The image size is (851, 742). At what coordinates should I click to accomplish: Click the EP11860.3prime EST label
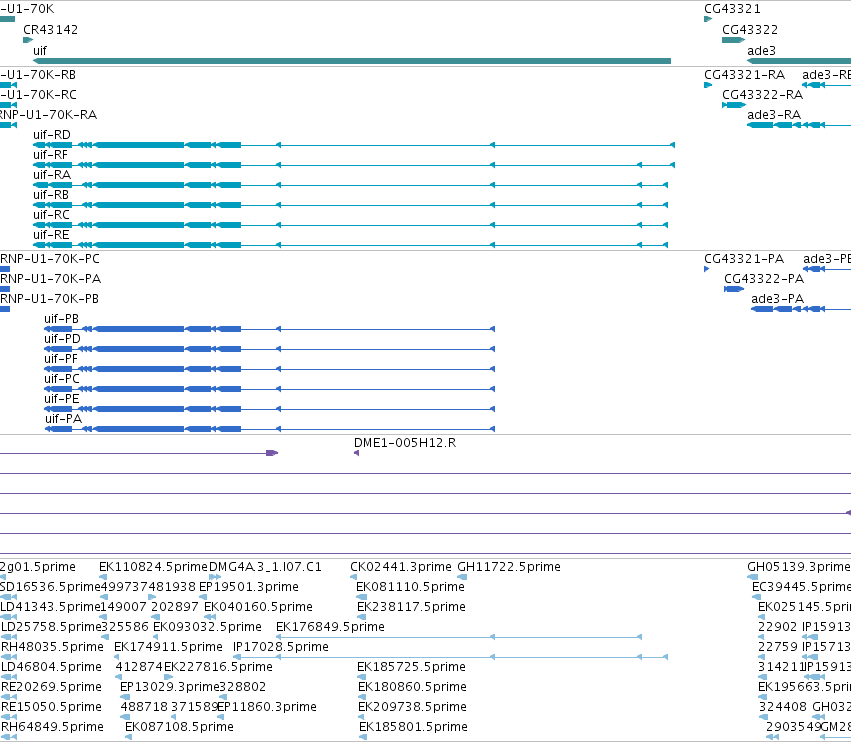[x=267, y=707]
